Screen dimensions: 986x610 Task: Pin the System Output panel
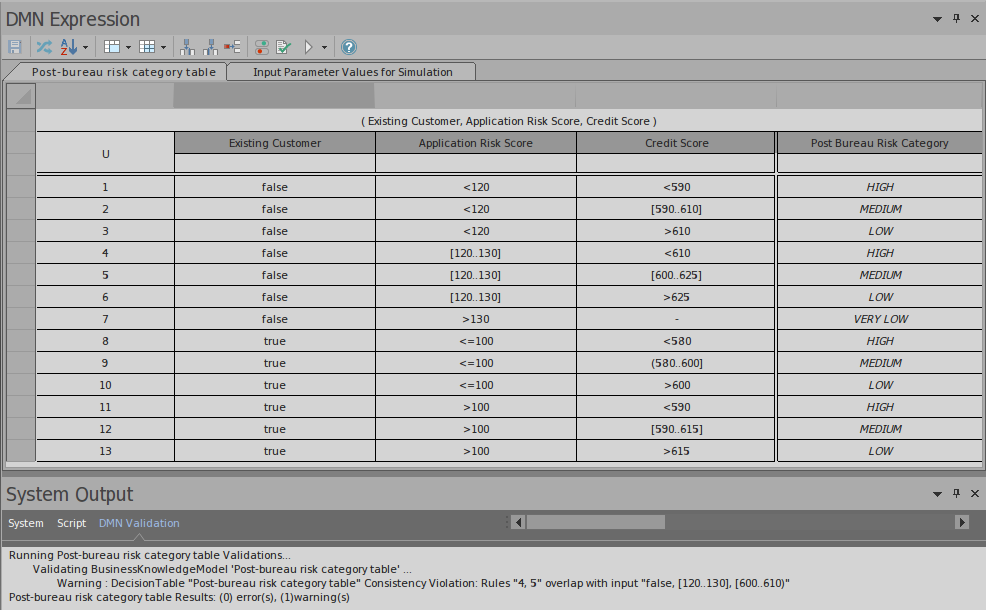tap(958, 493)
